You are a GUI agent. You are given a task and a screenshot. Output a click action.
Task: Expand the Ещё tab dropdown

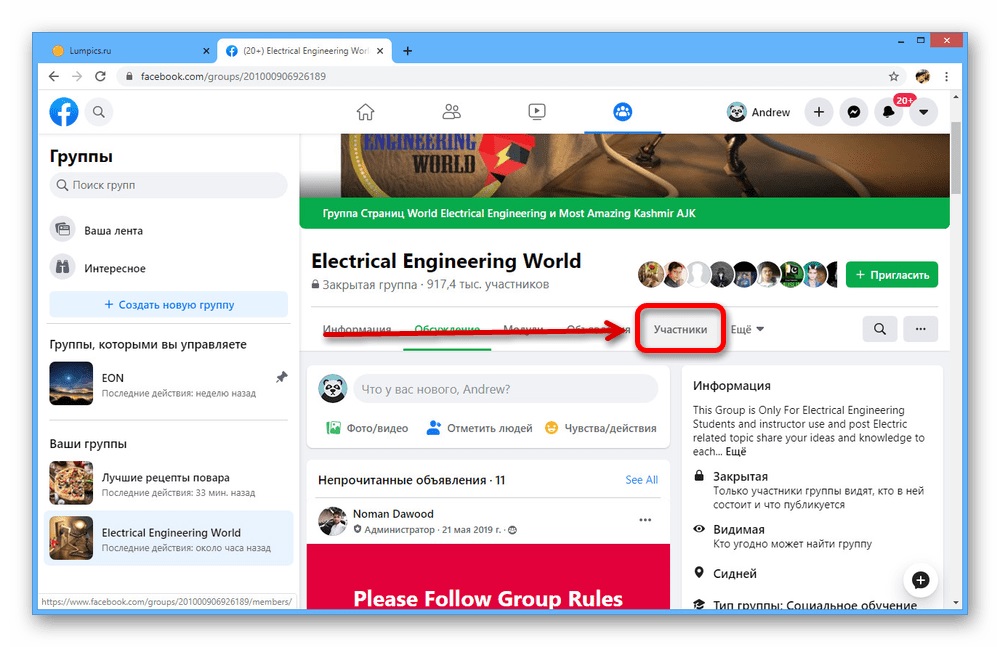pyautogui.click(x=746, y=329)
